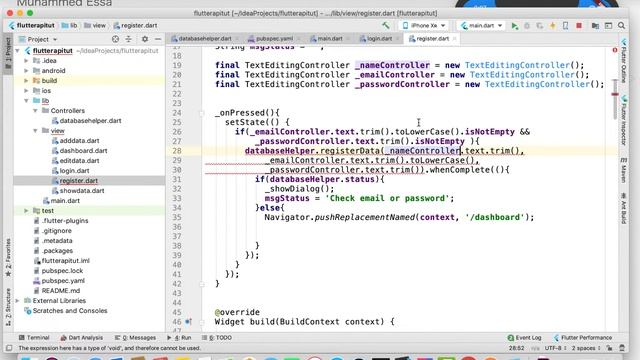The image size is (640, 360).
Task: Expand the test folder
Action: click(27, 211)
